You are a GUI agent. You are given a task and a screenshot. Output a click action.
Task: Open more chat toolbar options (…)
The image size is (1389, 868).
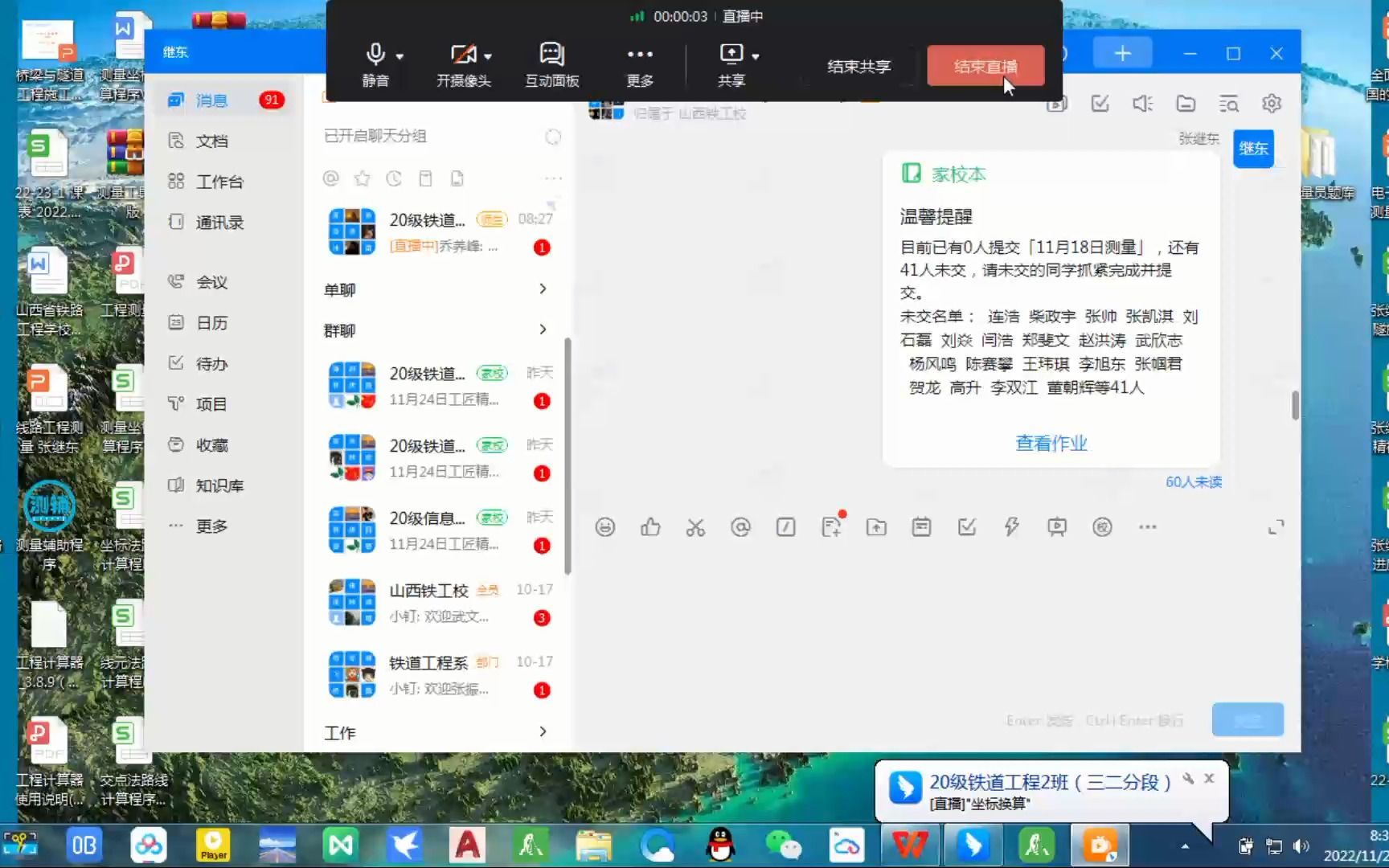coord(1147,527)
